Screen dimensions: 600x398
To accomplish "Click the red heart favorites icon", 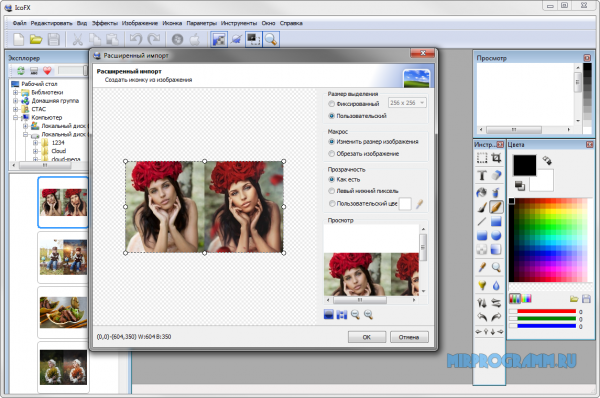I will [x=47, y=70].
